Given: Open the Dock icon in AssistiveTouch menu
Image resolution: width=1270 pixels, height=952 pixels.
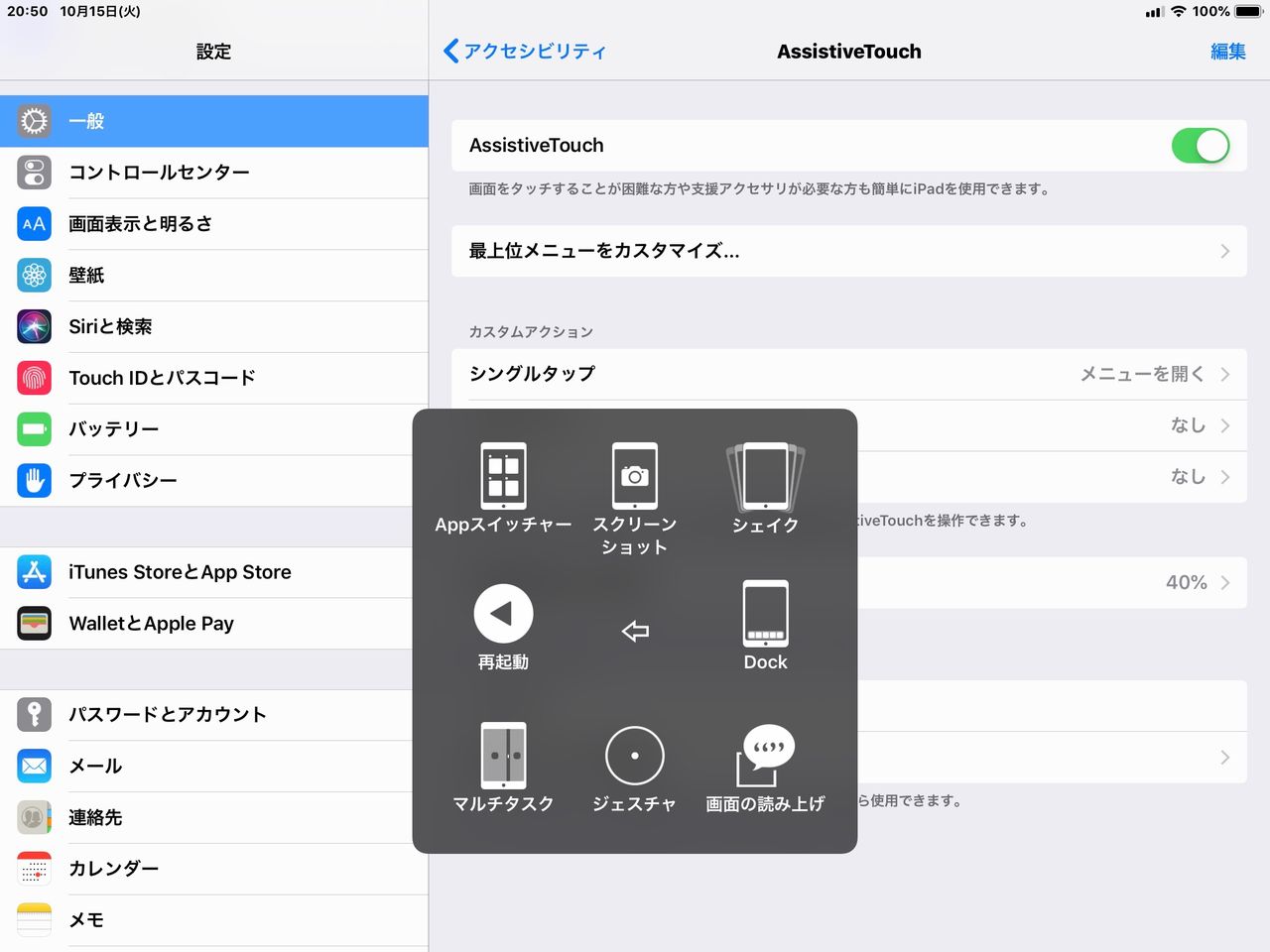Looking at the screenshot, I should (x=766, y=614).
